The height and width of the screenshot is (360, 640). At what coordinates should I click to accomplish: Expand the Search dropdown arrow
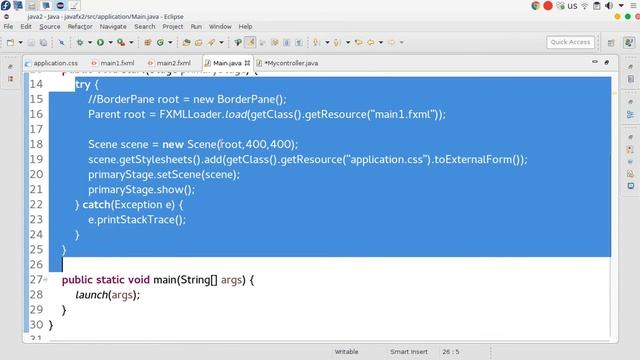[221, 42]
